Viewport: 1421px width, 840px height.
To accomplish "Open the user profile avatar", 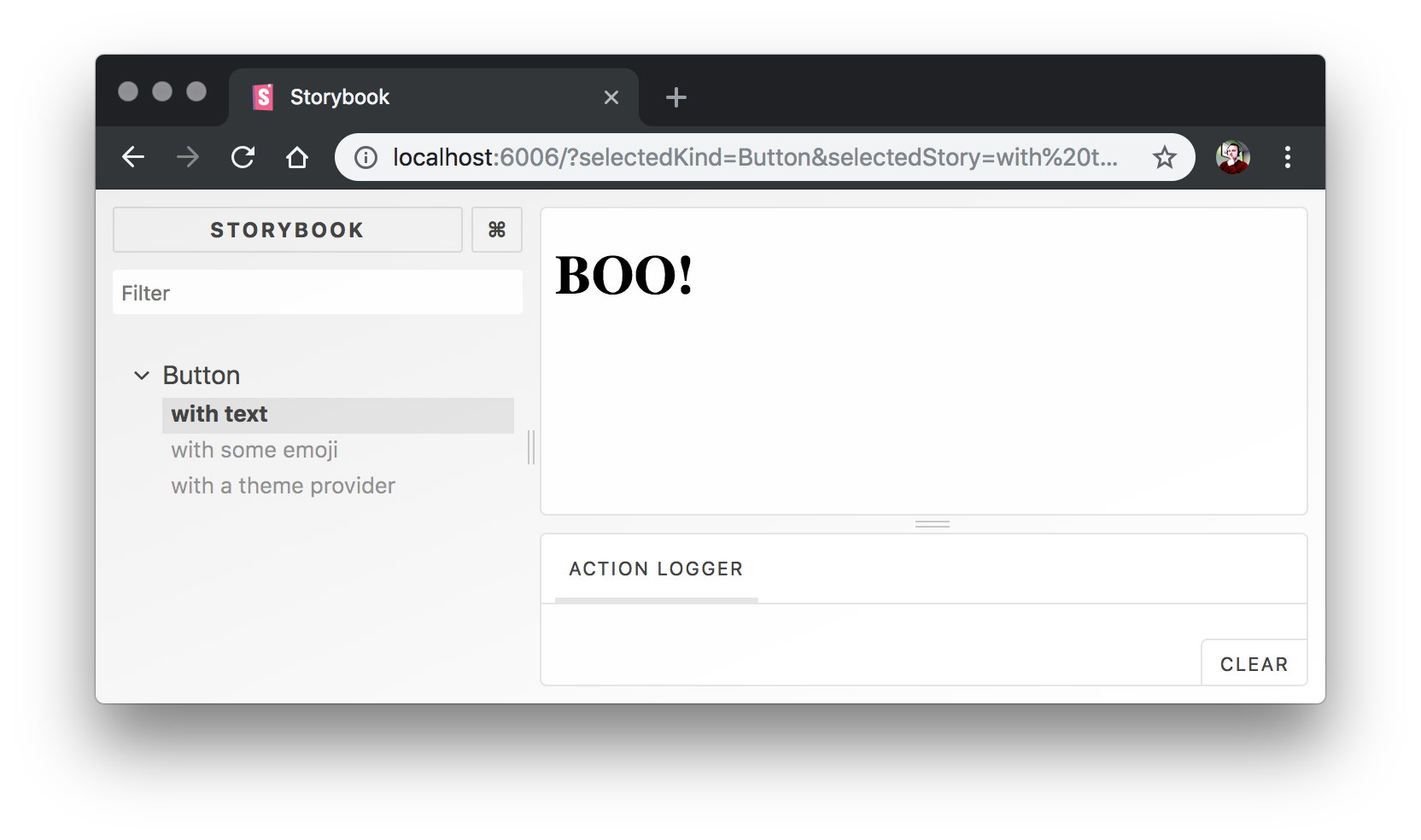I will [1233, 157].
